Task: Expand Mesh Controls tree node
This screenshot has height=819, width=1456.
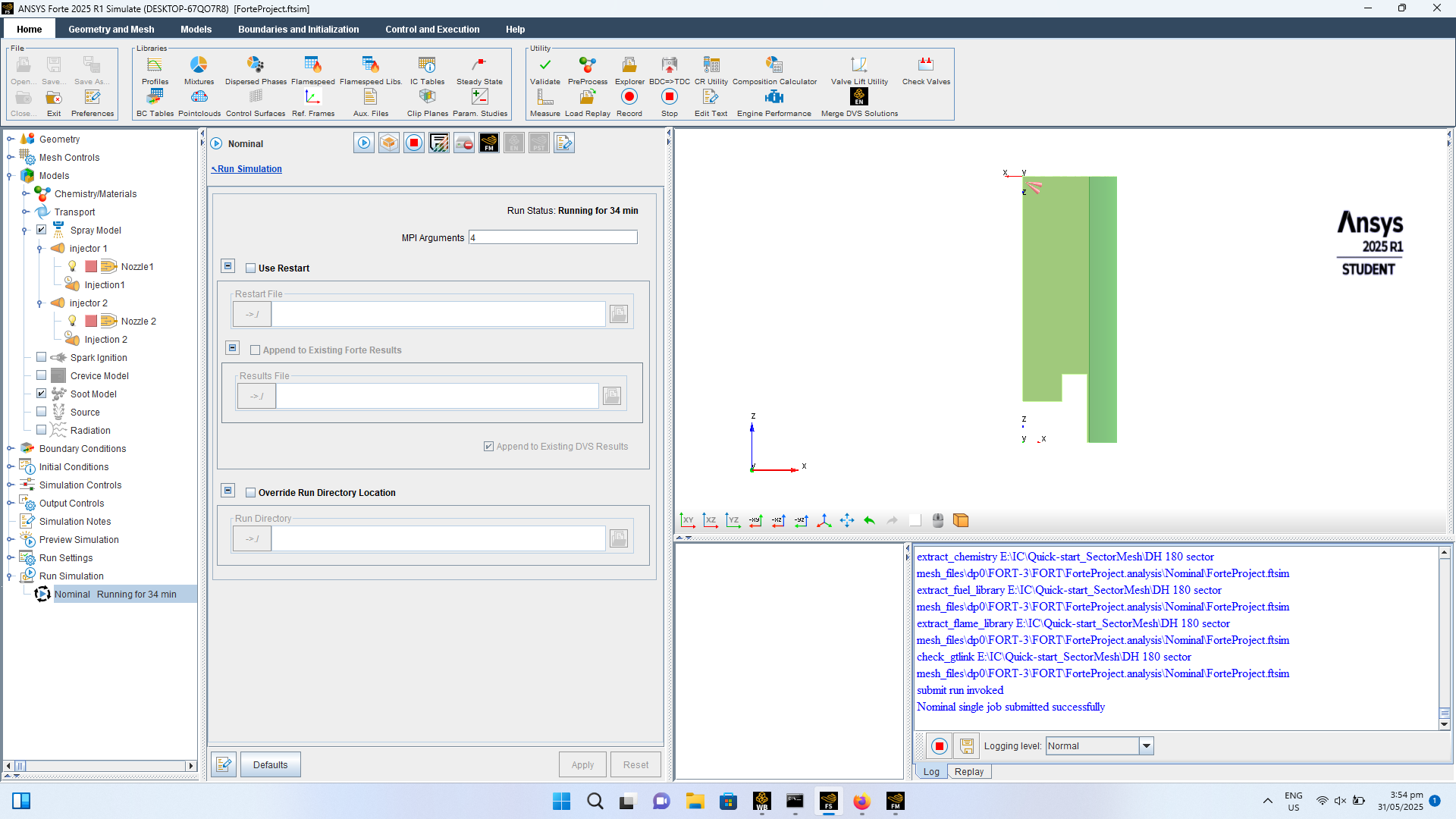Action: pos(10,157)
